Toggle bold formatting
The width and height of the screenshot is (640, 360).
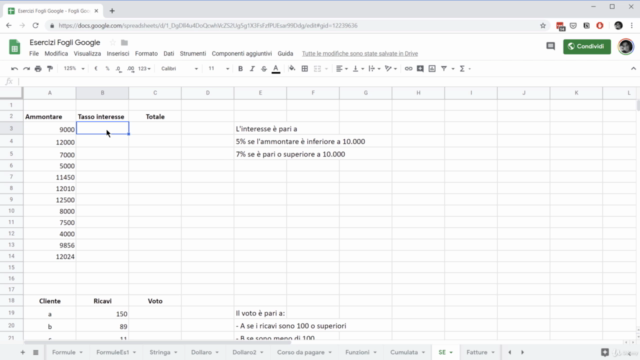click(240, 69)
